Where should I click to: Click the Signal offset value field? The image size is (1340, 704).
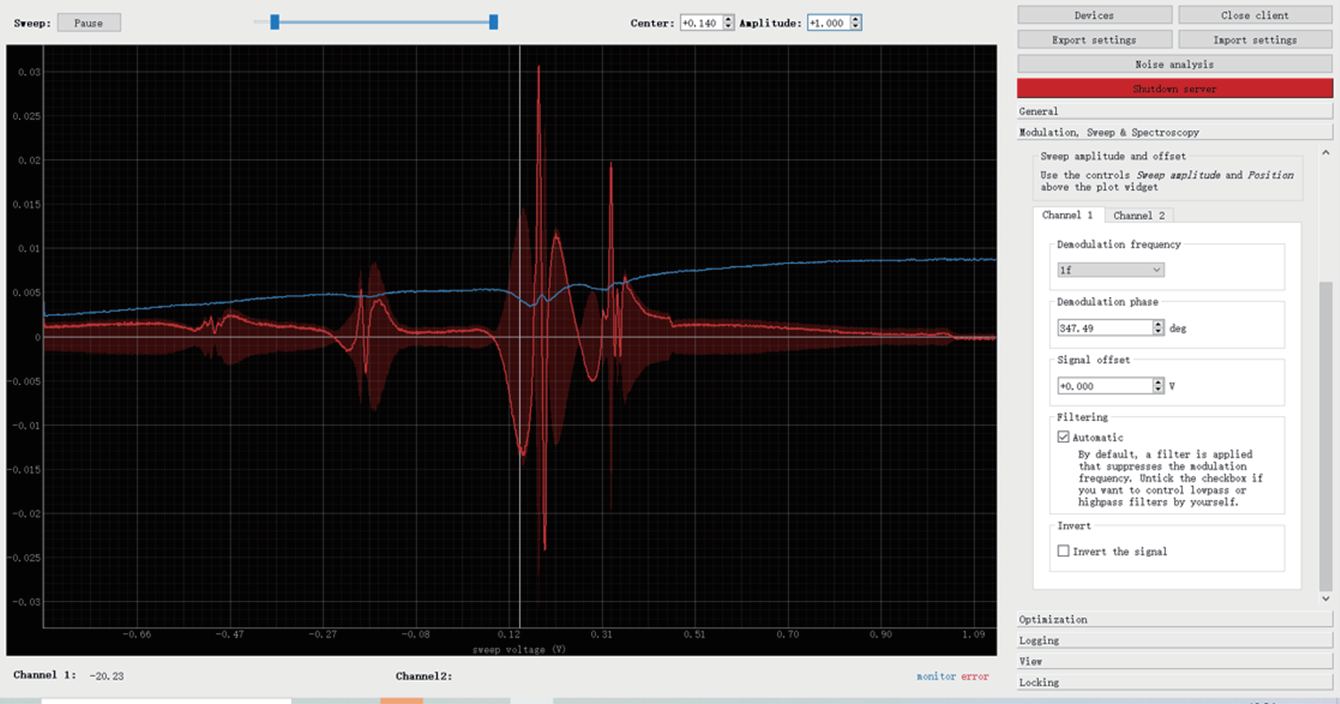(x=1103, y=386)
